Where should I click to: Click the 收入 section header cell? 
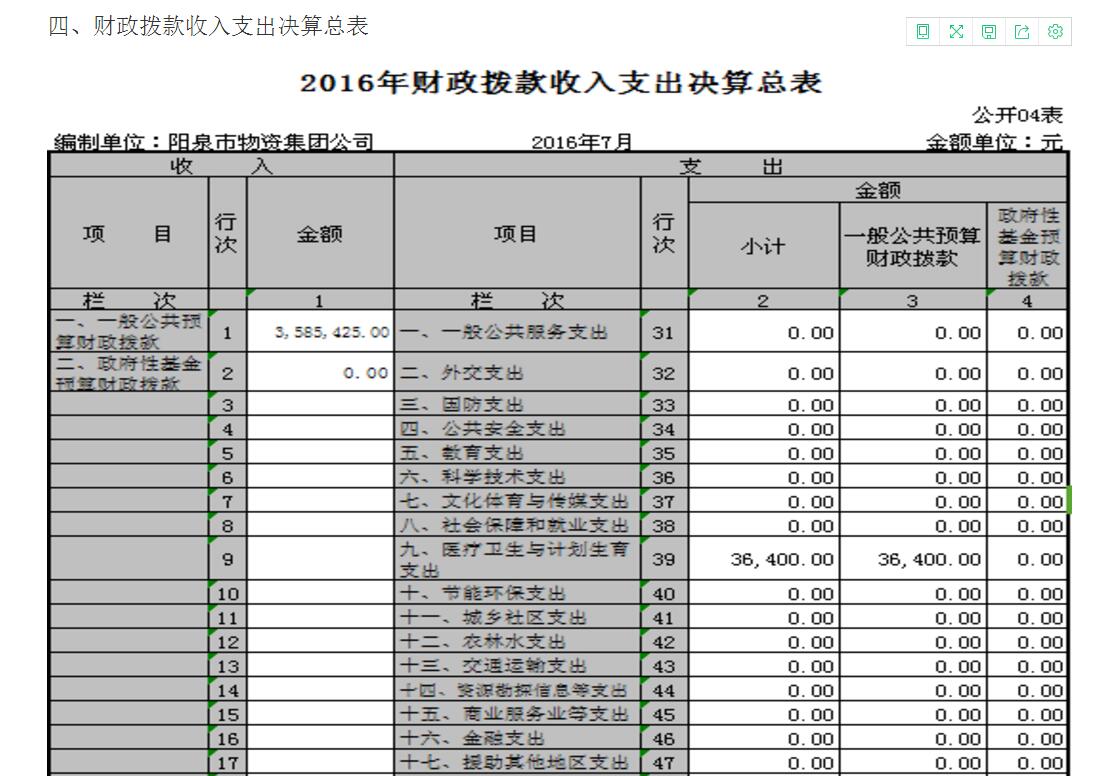(221, 166)
